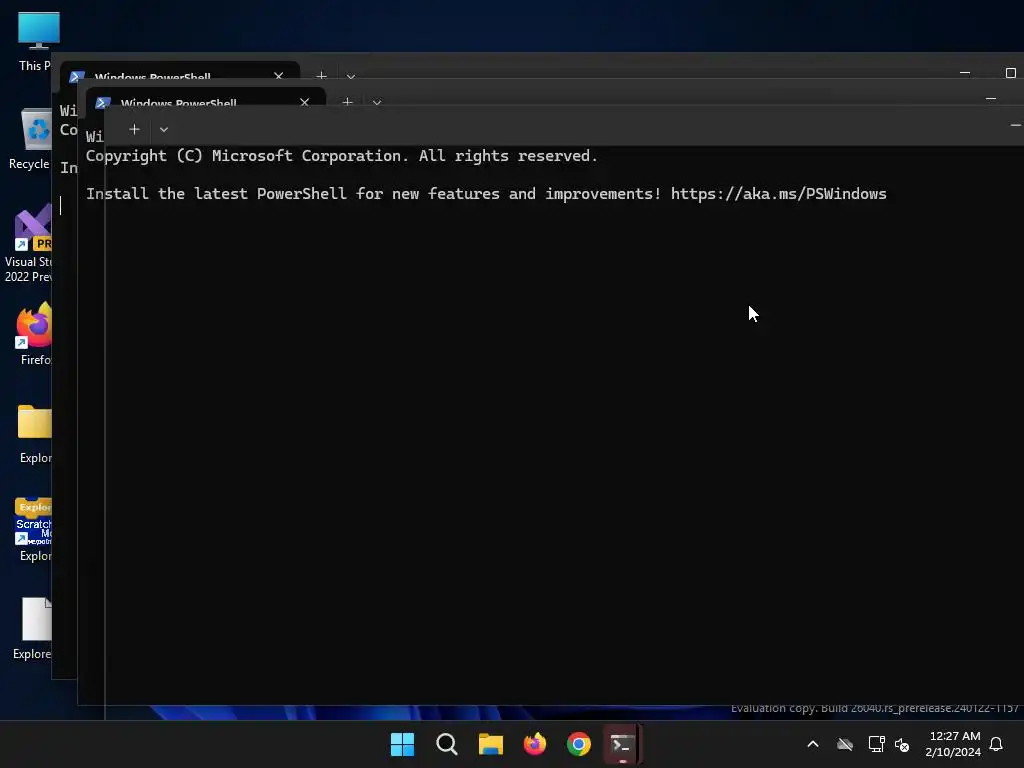Launch Firefox from the taskbar
Image resolution: width=1024 pixels, height=768 pixels.
[x=535, y=744]
